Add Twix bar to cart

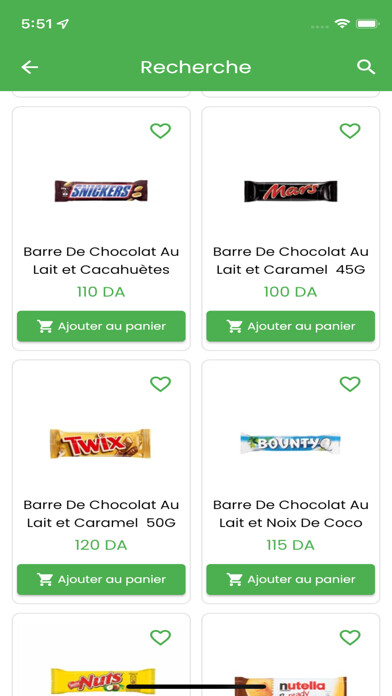[x=101, y=579]
